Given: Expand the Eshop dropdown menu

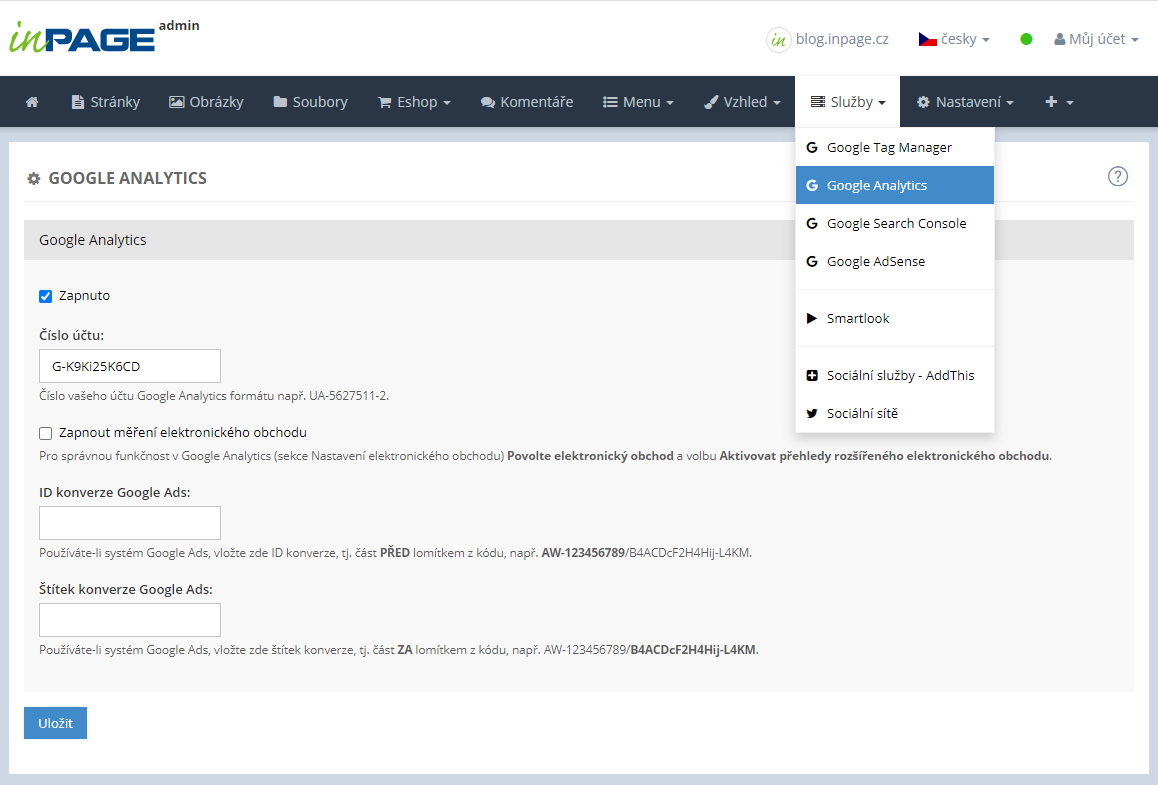Looking at the screenshot, I should coord(414,102).
